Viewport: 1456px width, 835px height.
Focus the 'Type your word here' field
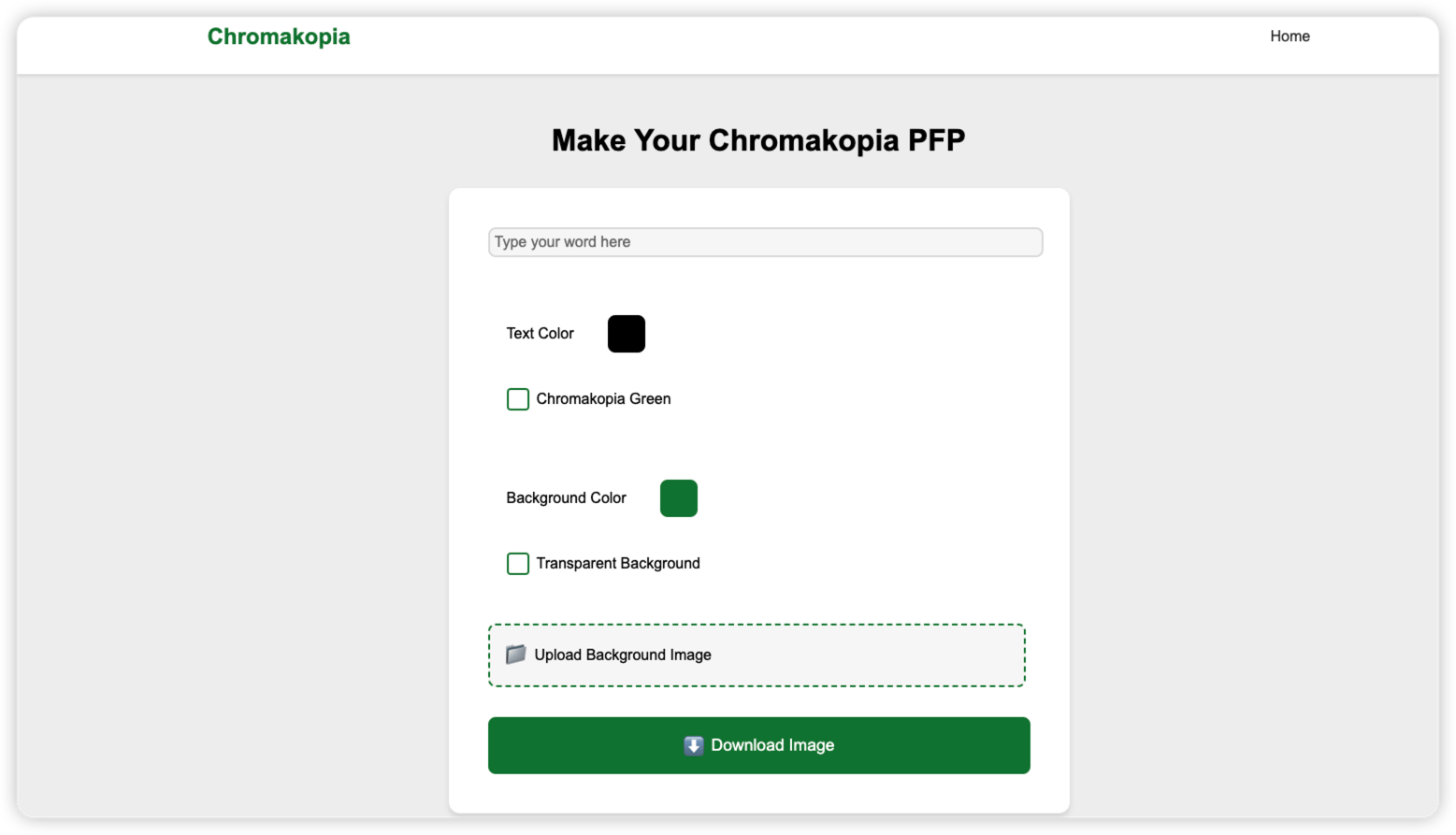coord(765,242)
